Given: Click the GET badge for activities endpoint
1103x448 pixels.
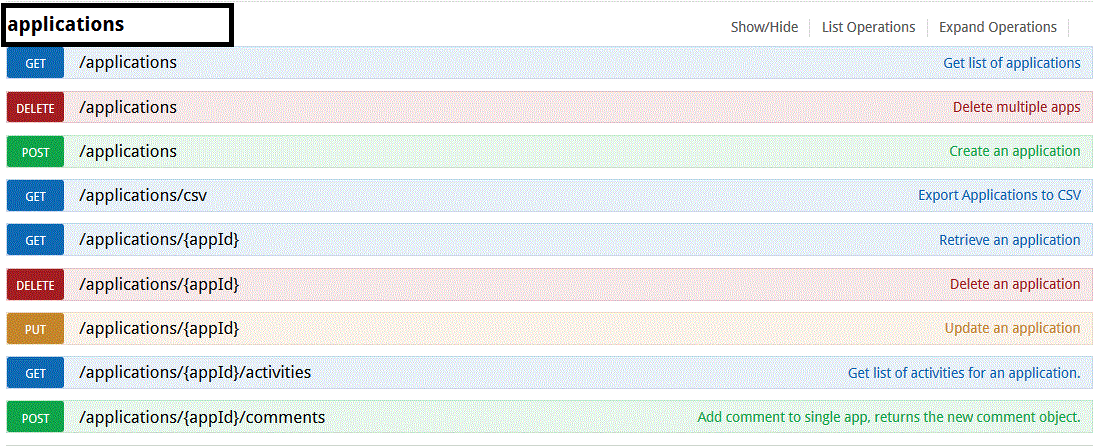Looking at the screenshot, I should [35, 373].
